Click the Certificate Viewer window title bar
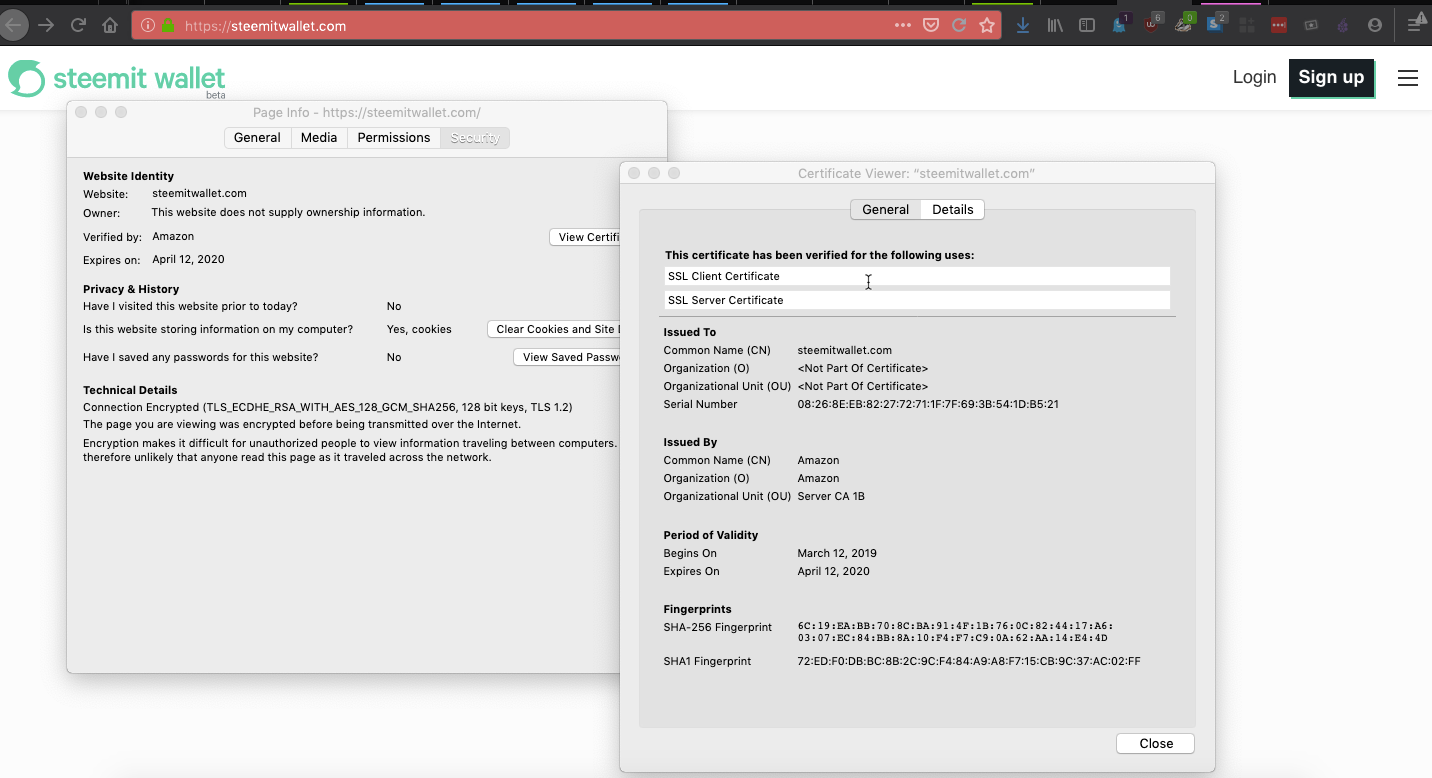The image size is (1432, 778). point(917,174)
